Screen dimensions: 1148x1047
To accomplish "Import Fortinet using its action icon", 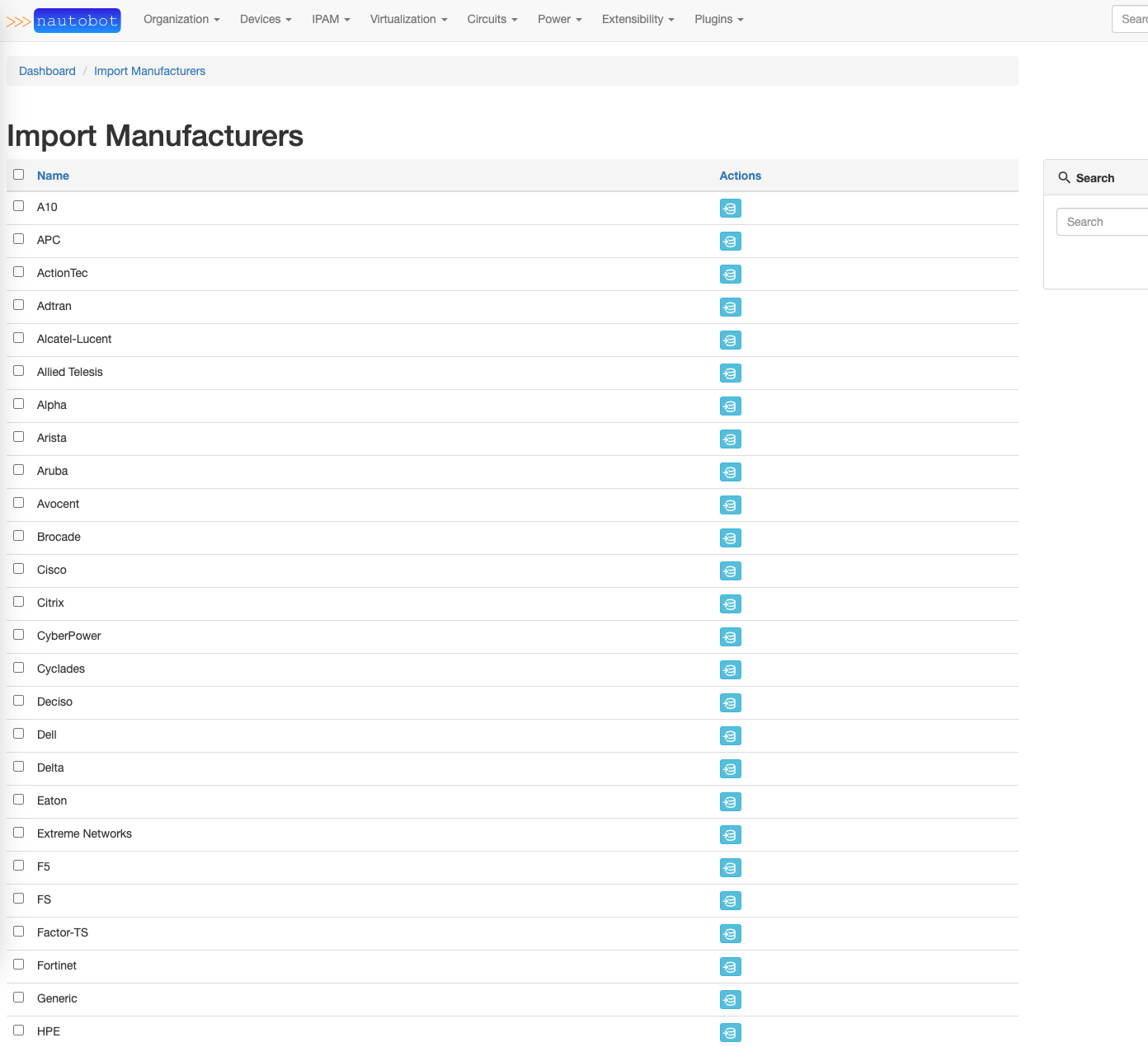I will 730,966.
